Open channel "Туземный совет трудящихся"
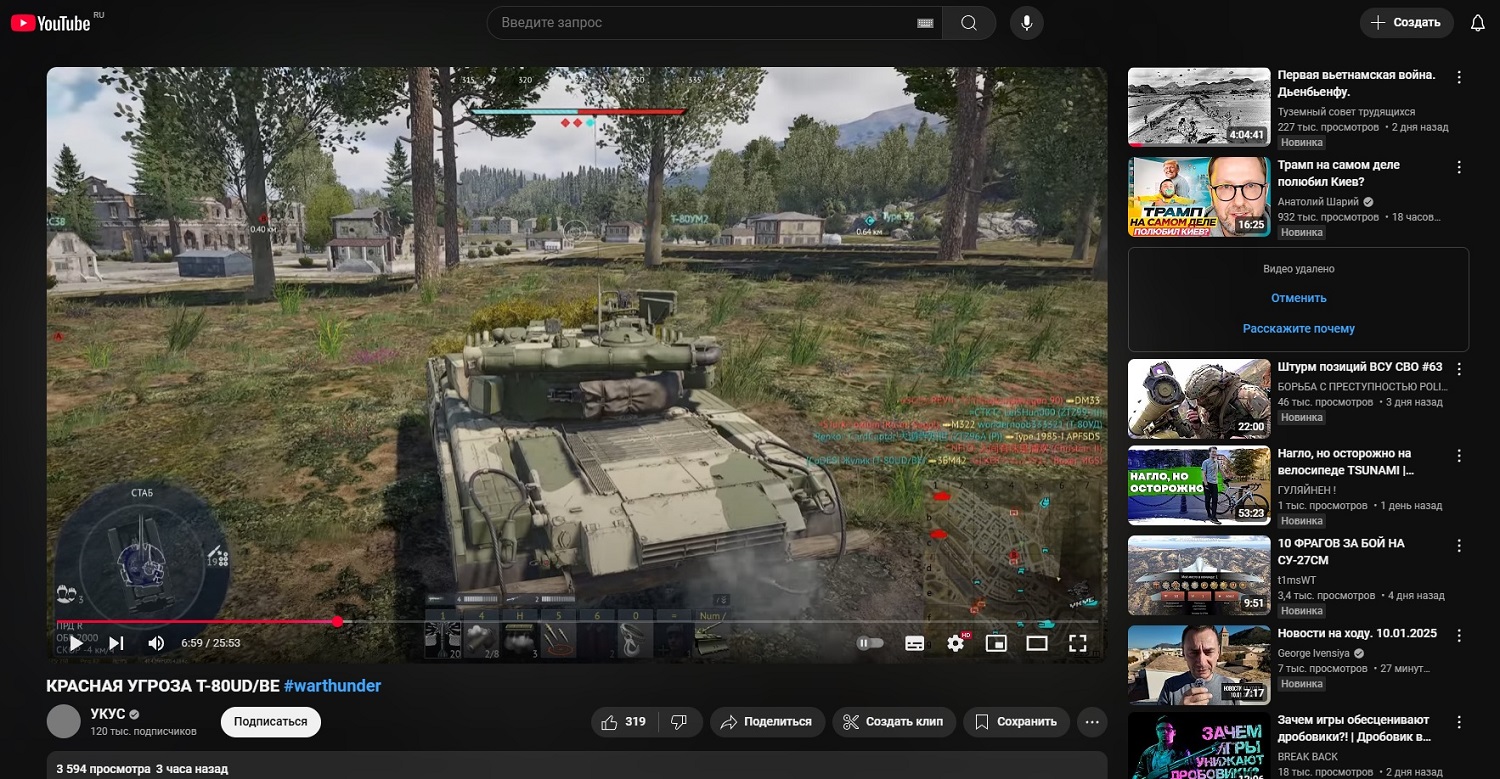Screen dimensions: 1500x779 coord(1346,112)
